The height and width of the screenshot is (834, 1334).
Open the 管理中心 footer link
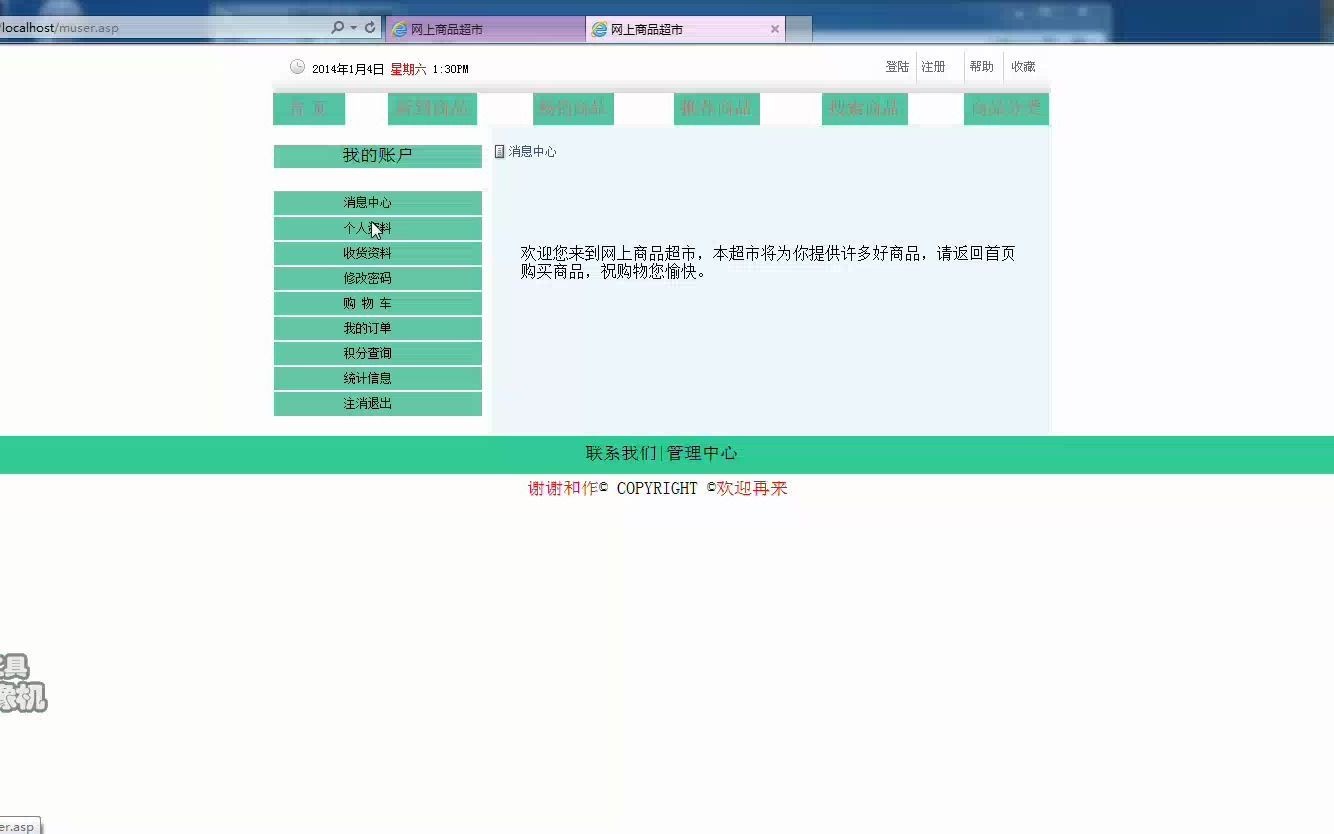point(702,453)
